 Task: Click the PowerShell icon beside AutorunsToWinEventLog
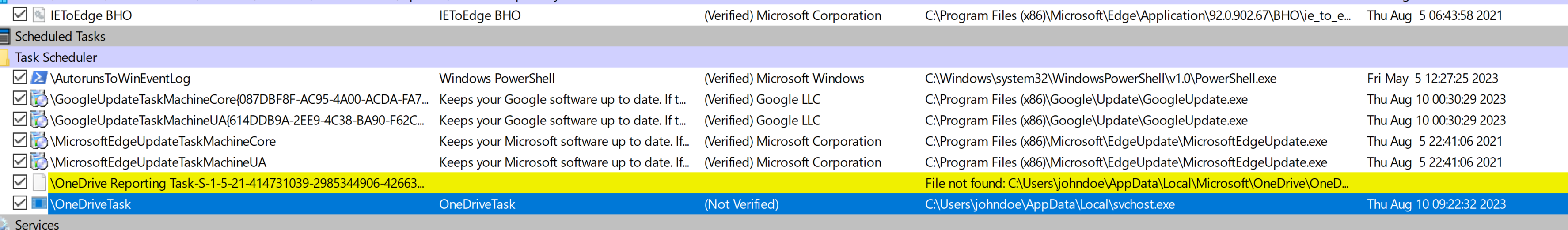[39, 77]
